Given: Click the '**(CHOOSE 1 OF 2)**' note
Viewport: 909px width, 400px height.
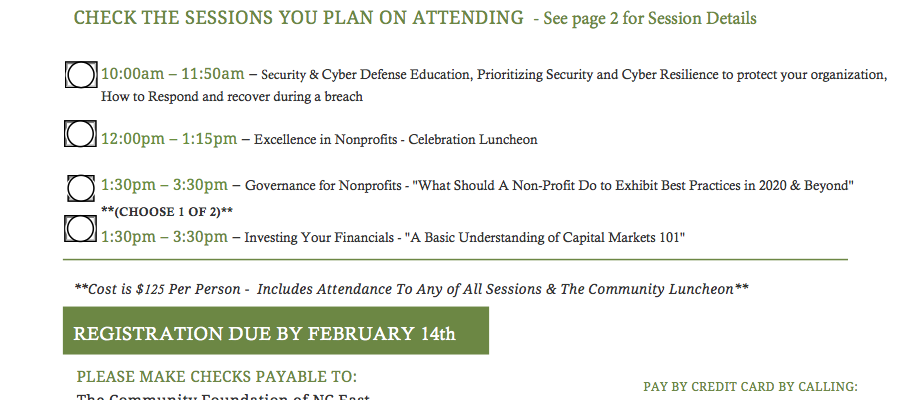Looking at the screenshot, I should (x=167, y=211).
